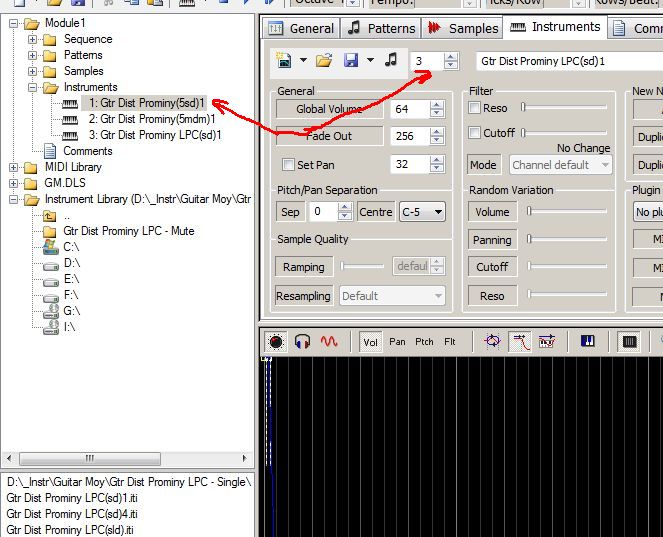
Task: Enable the Reso filter checkbox
Action: pyautogui.click(x=475, y=108)
